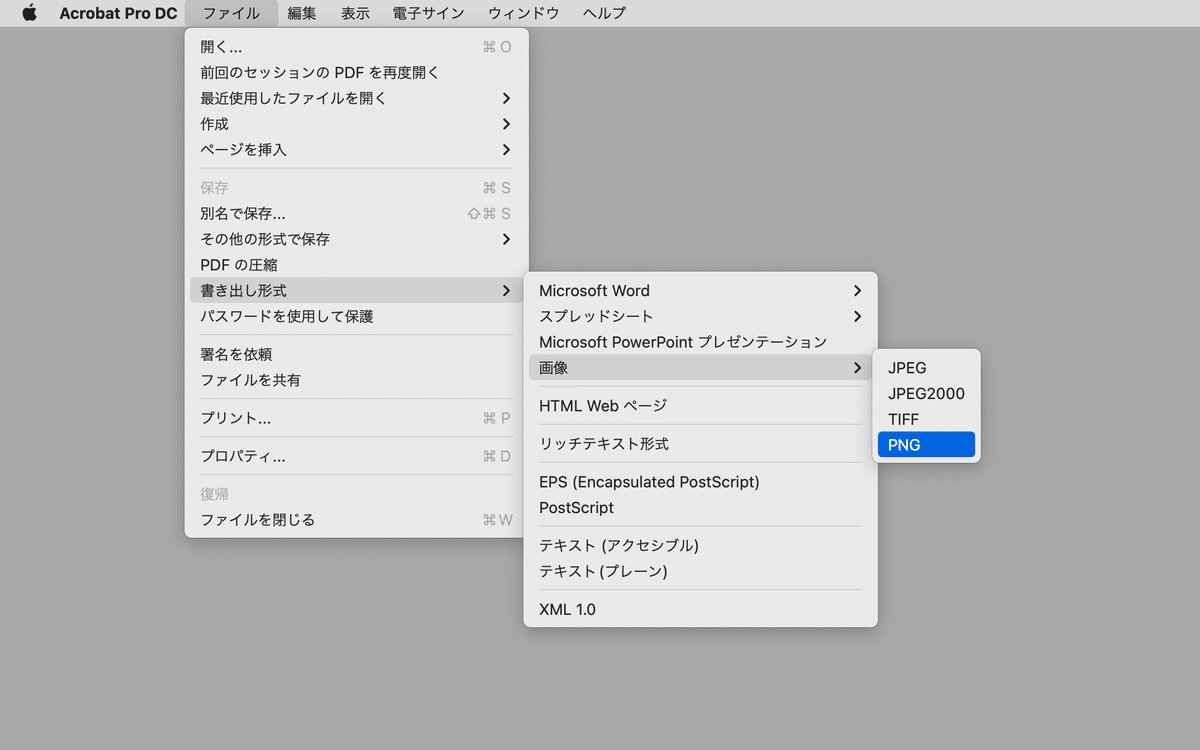Viewport: 1200px width, 750px height.
Task: Click the 書き出し形式 menu entry
Action: click(356, 291)
